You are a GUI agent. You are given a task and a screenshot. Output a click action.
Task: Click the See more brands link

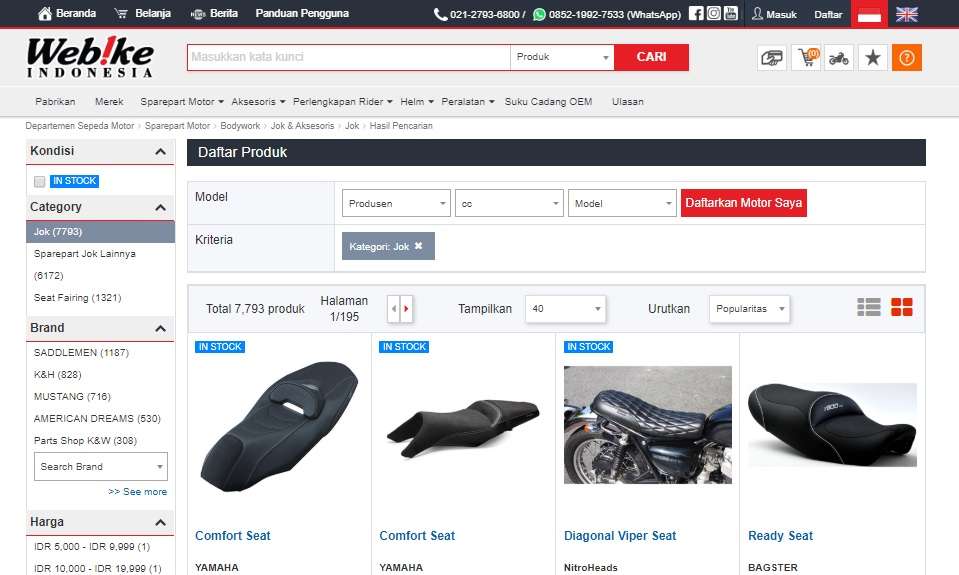coord(138,492)
